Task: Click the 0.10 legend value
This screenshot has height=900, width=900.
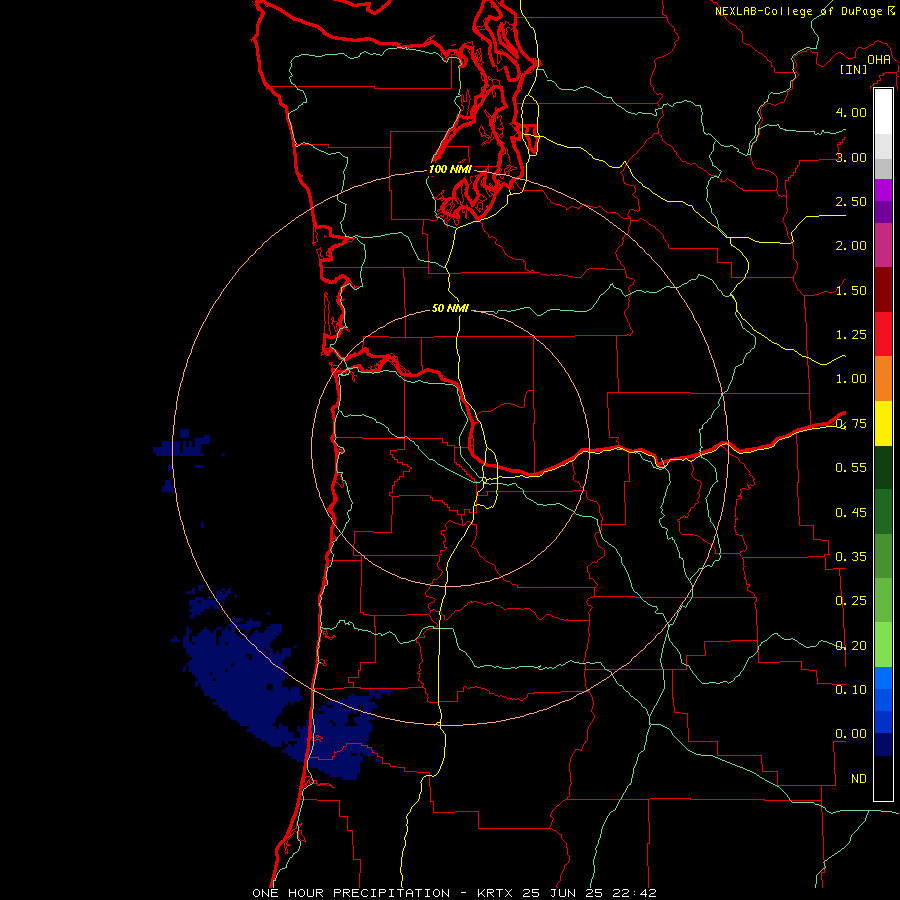Action: pos(851,690)
